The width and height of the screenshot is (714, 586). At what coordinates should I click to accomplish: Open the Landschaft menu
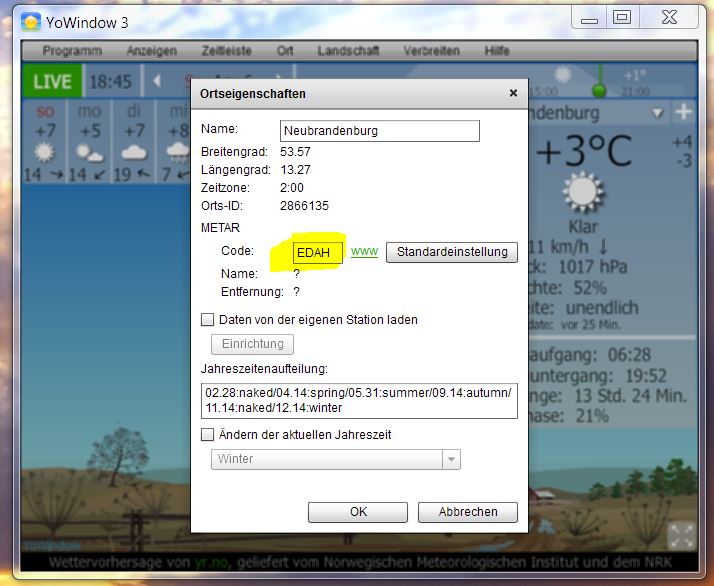[x=348, y=51]
